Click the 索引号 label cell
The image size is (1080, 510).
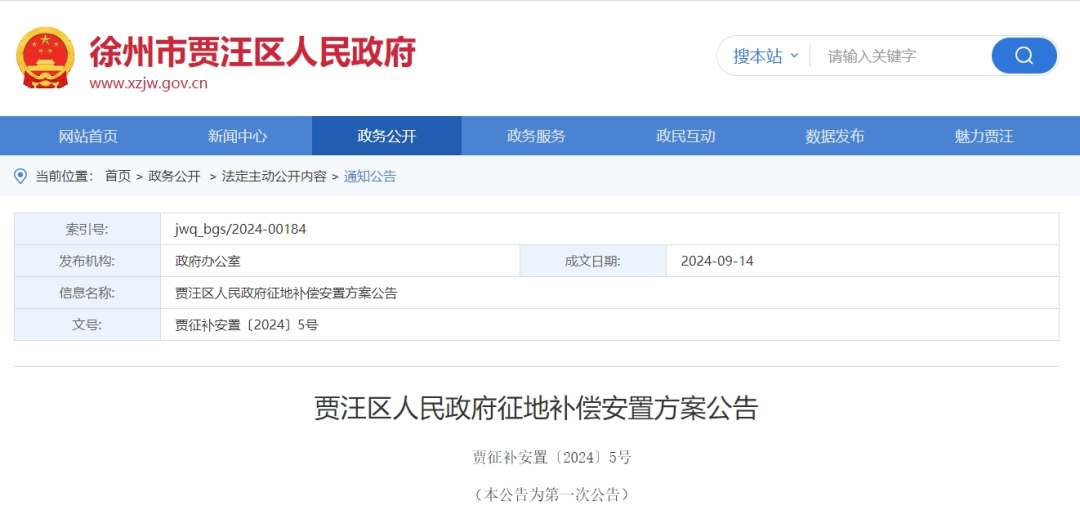pyautogui.click(x=87, y=229)
